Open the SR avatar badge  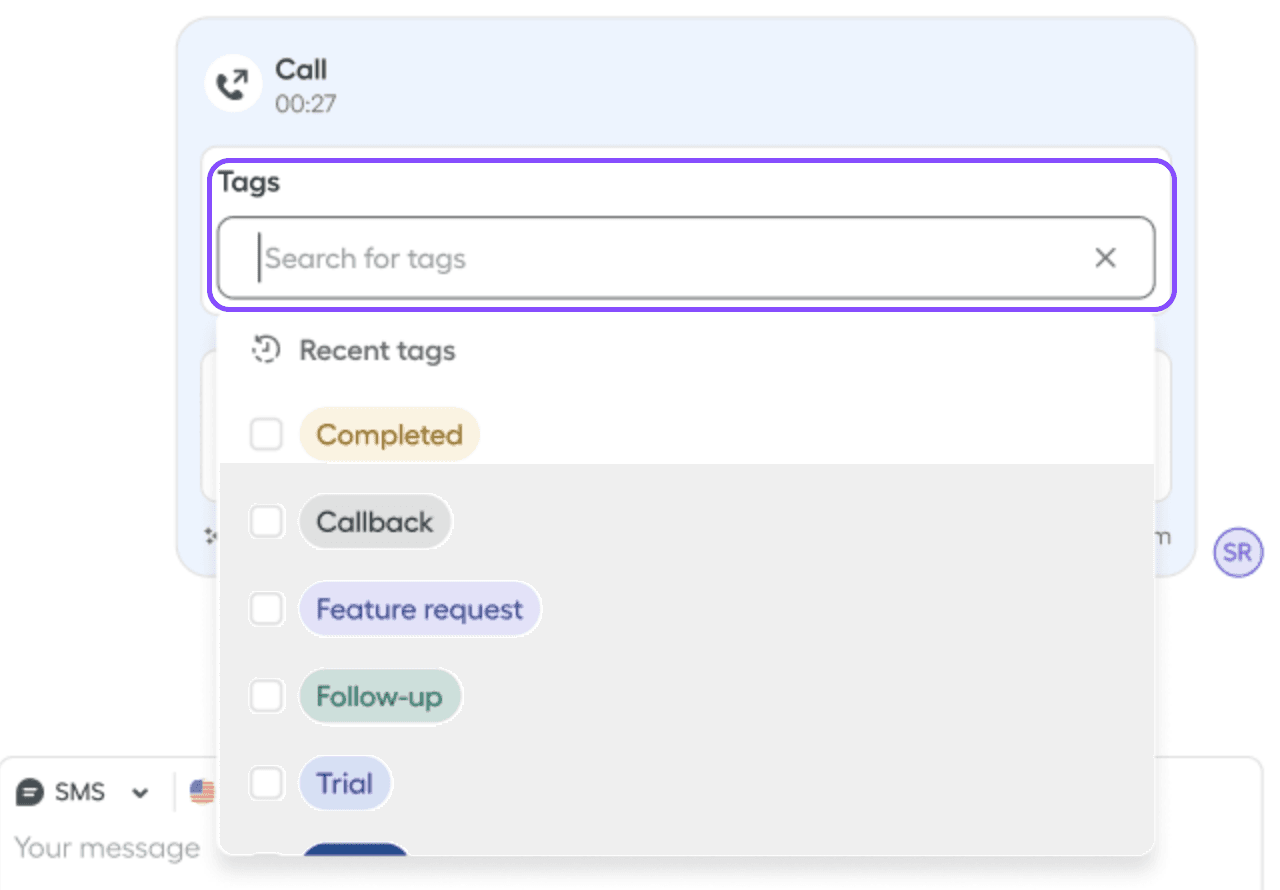pos(1237,552)
